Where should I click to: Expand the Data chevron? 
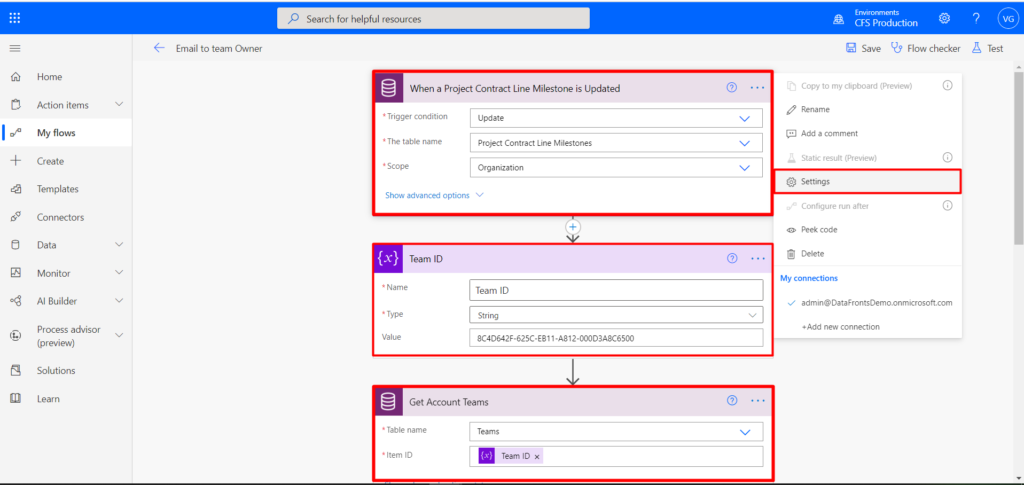[119, 245]
